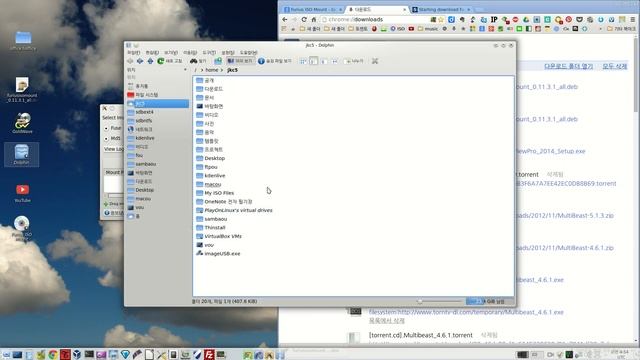
Task: Select the Desktop folder in file list
Action: coord(210,158)
